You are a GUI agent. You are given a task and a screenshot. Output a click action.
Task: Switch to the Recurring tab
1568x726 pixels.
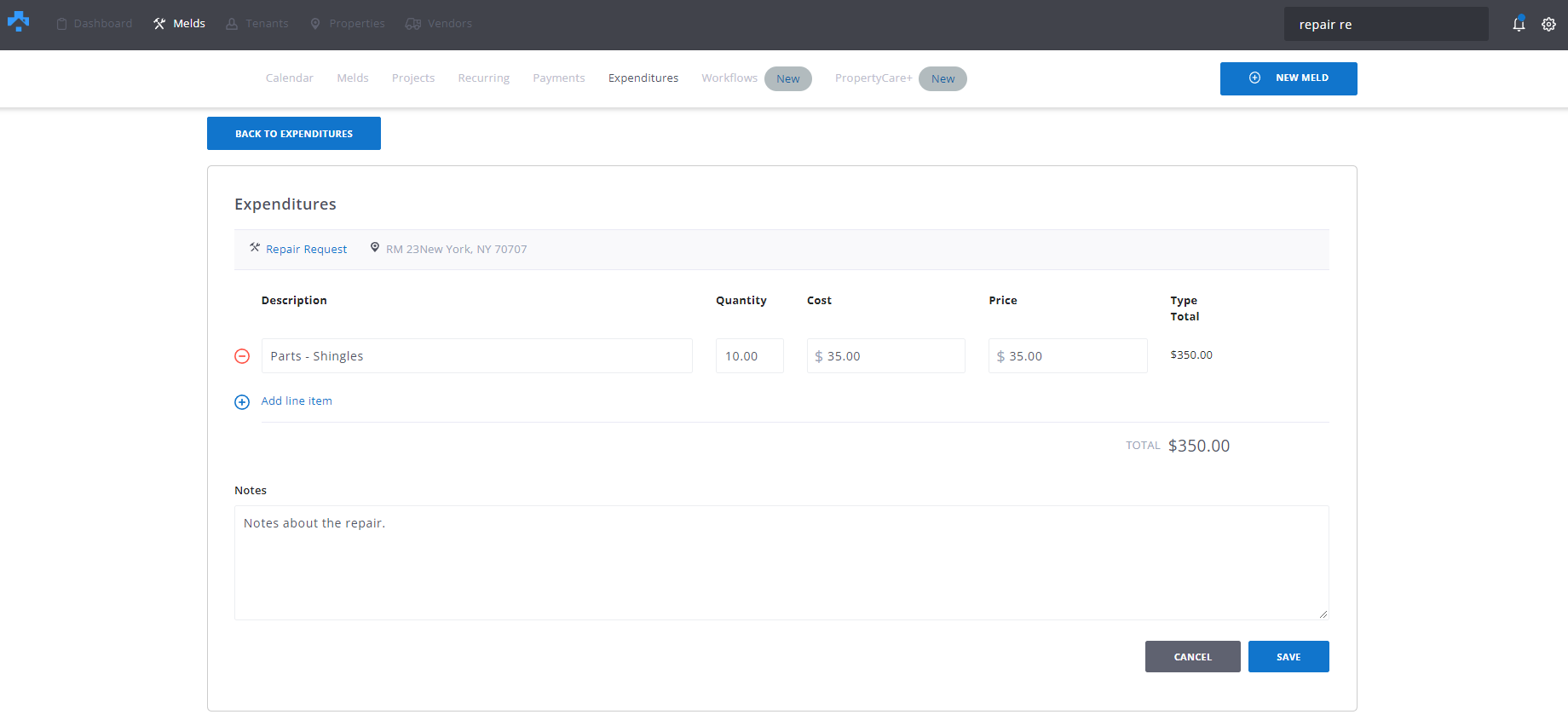(x=484, y=78)
